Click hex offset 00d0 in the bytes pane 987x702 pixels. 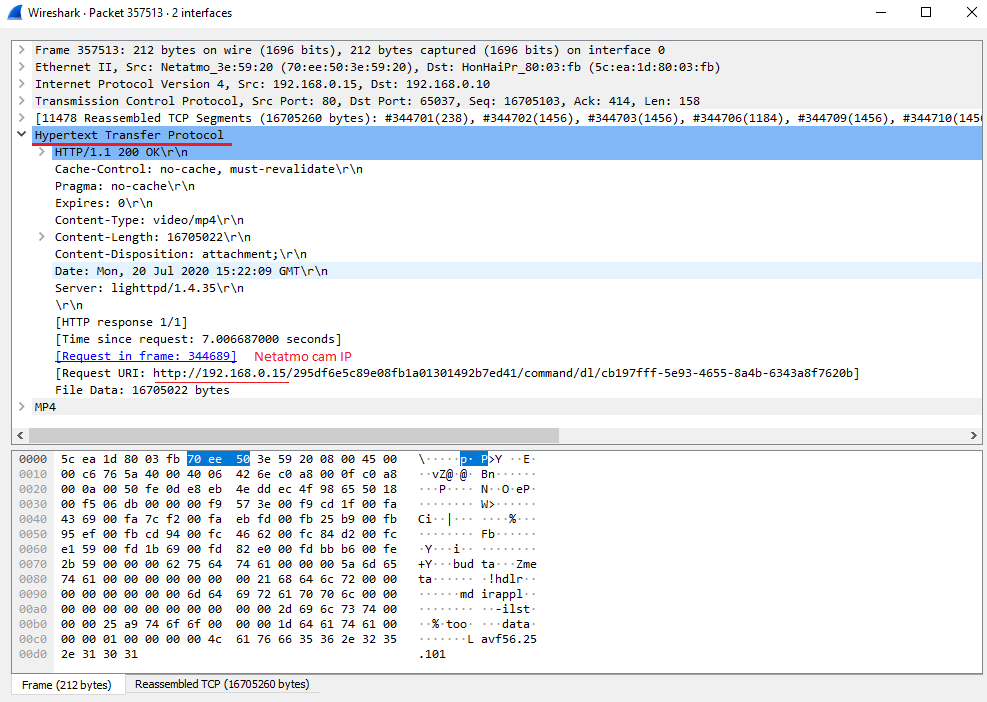(33, 654)
